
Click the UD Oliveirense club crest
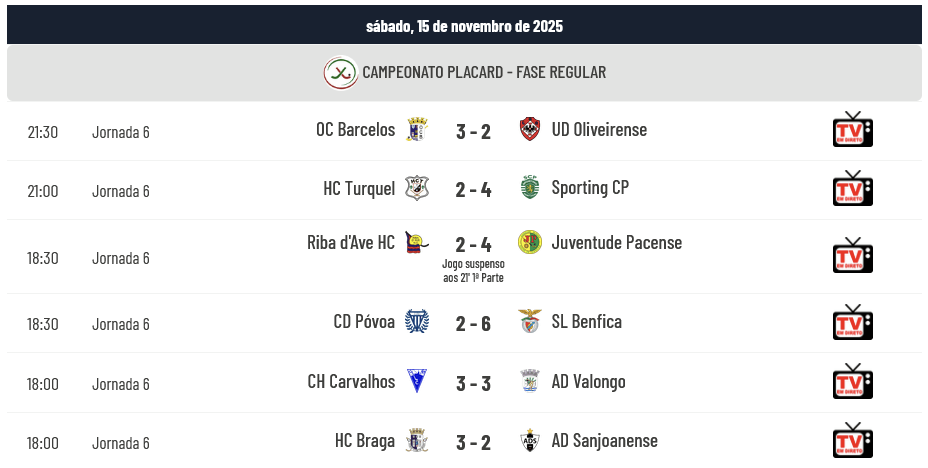pyautogui.click(x=530, y=130)
